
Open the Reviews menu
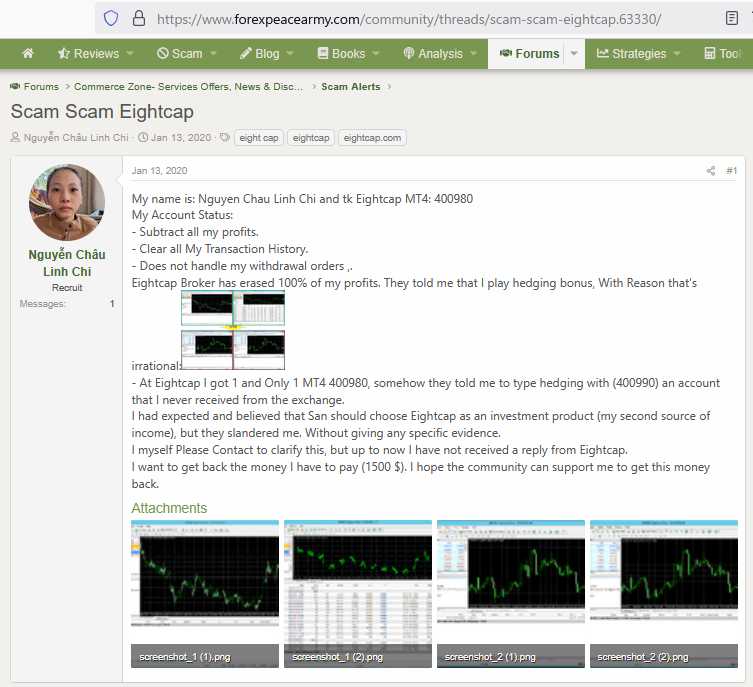(88, 53)
